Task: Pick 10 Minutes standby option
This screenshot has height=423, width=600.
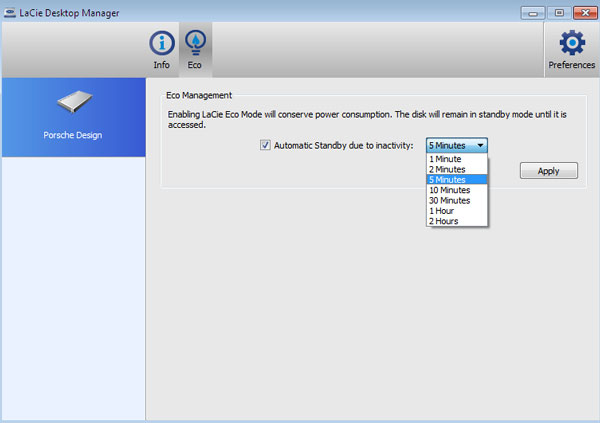Action: pos(449,190)
